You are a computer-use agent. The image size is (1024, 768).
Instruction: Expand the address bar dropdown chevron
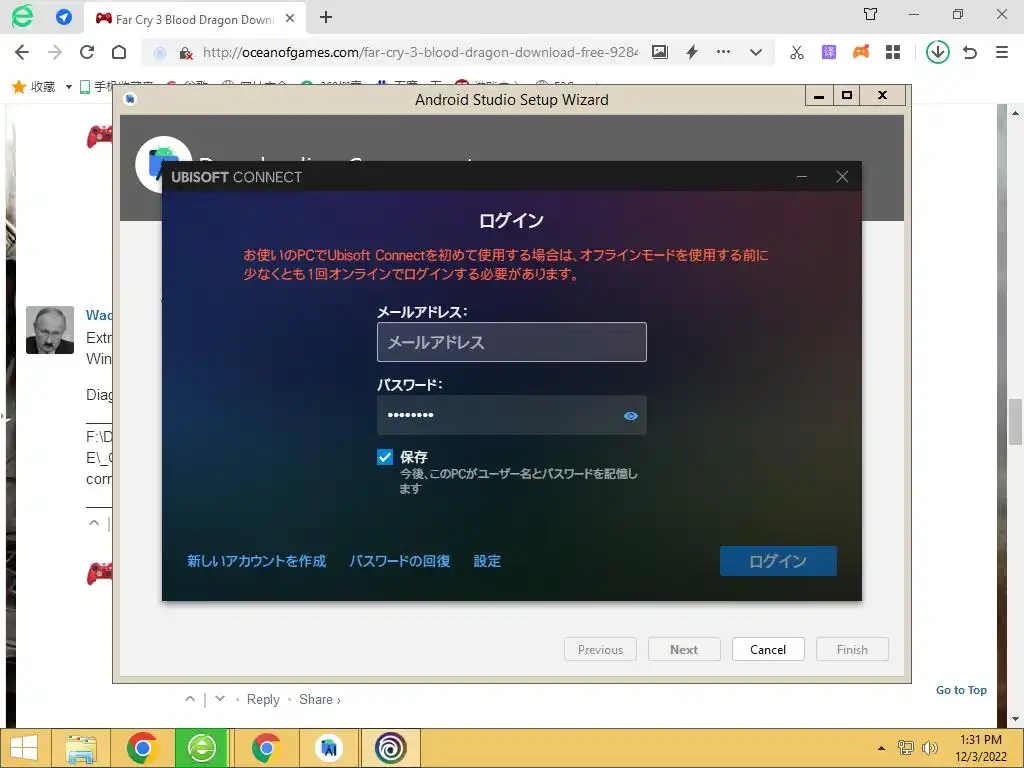tap(756, 52)
